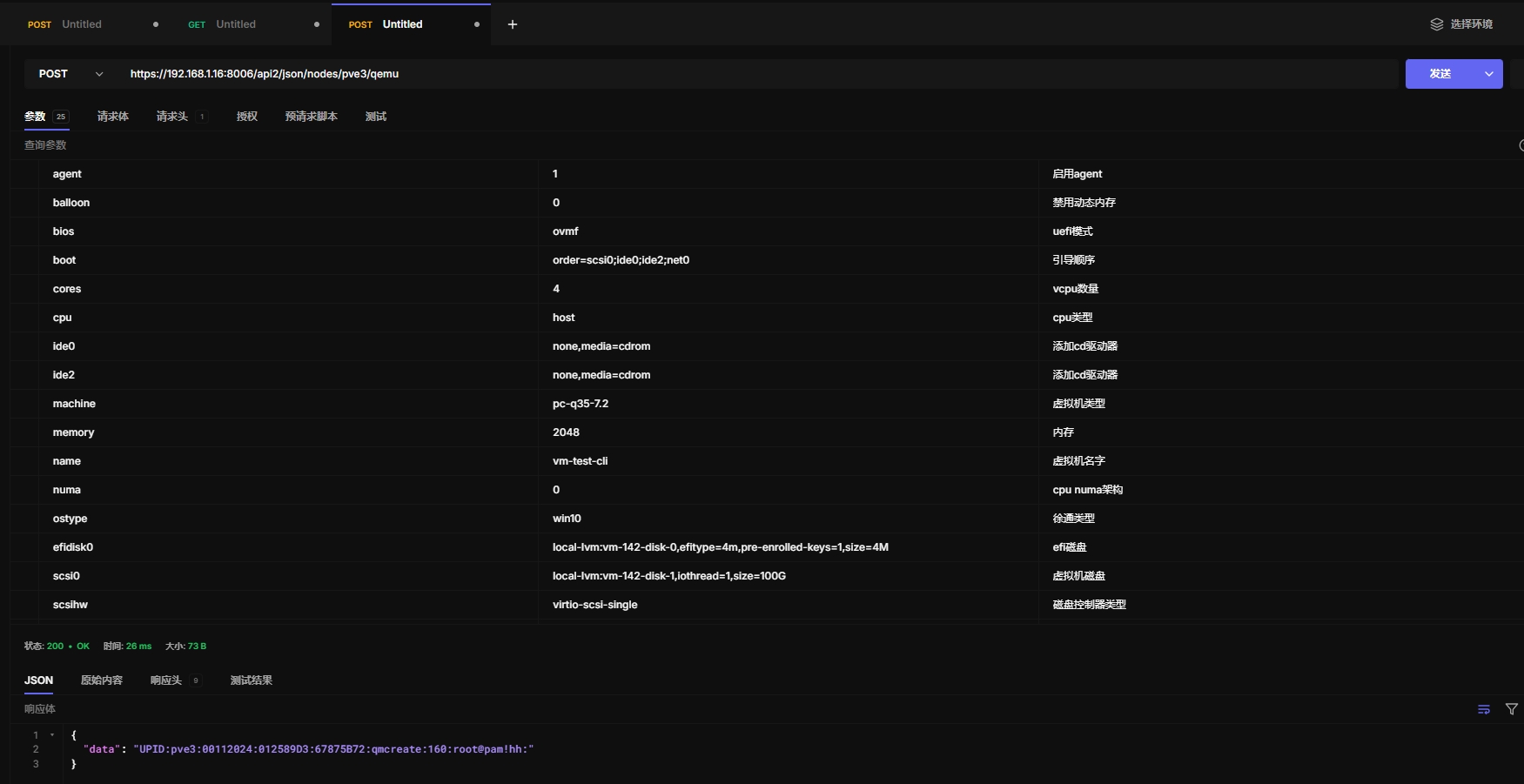Click the unsaved dot on the GET tab
This screenshot has height=784, width=1524.
317,24
